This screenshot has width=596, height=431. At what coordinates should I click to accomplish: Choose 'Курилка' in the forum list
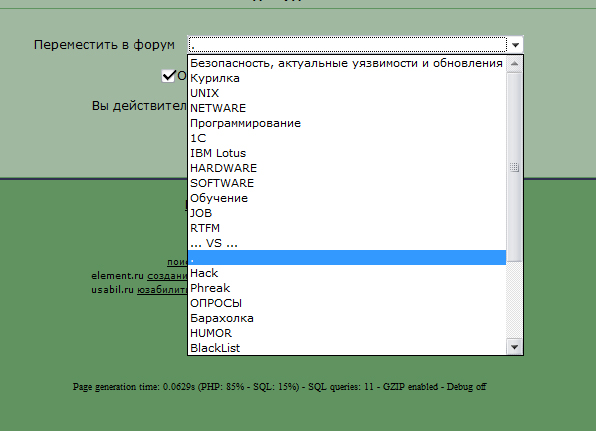click(x=347, y=78)
